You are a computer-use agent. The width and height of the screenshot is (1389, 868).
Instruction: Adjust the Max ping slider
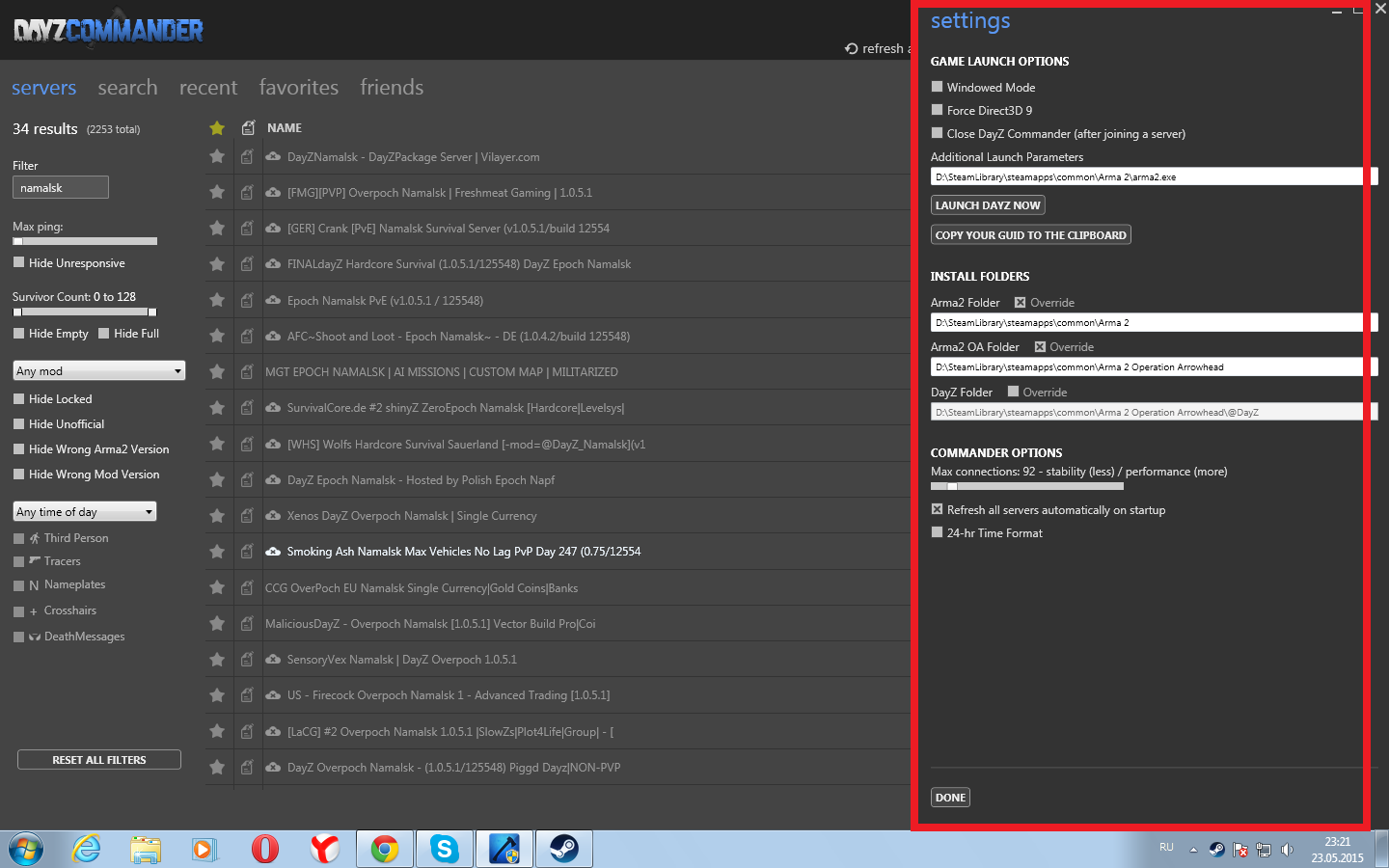click(x=85, y=241)
